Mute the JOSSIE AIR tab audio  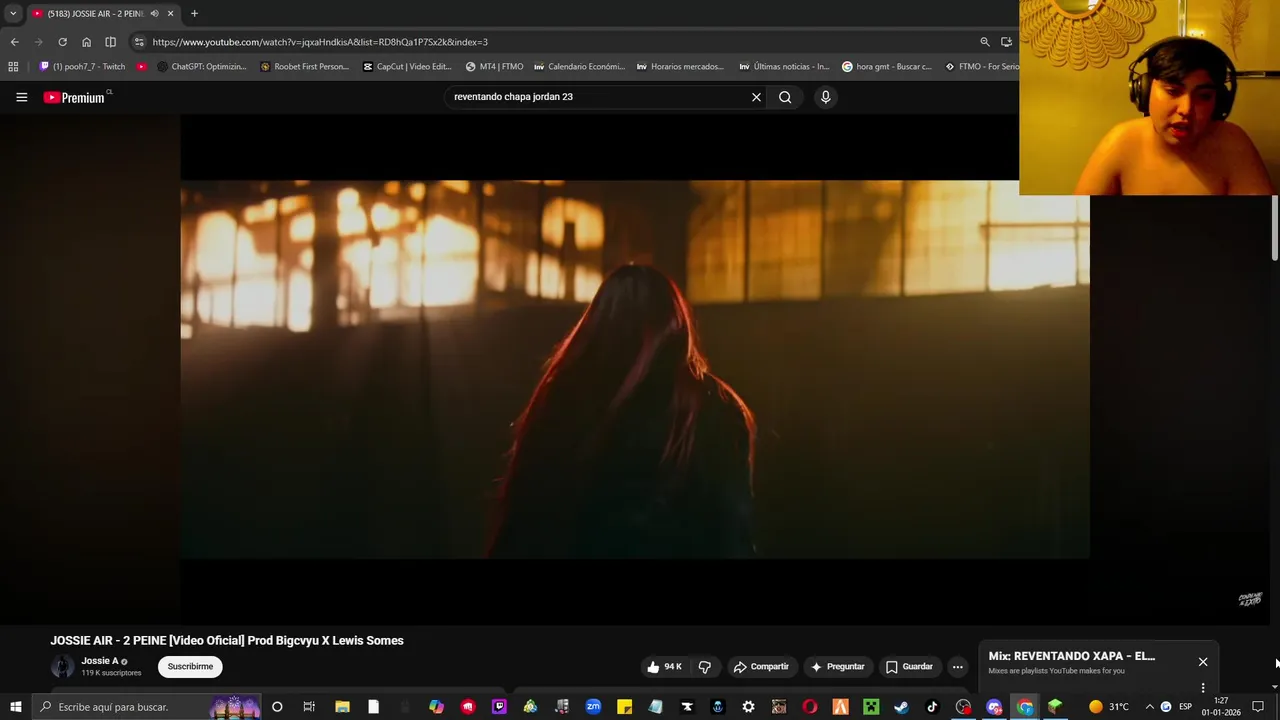tap(154, 14)
